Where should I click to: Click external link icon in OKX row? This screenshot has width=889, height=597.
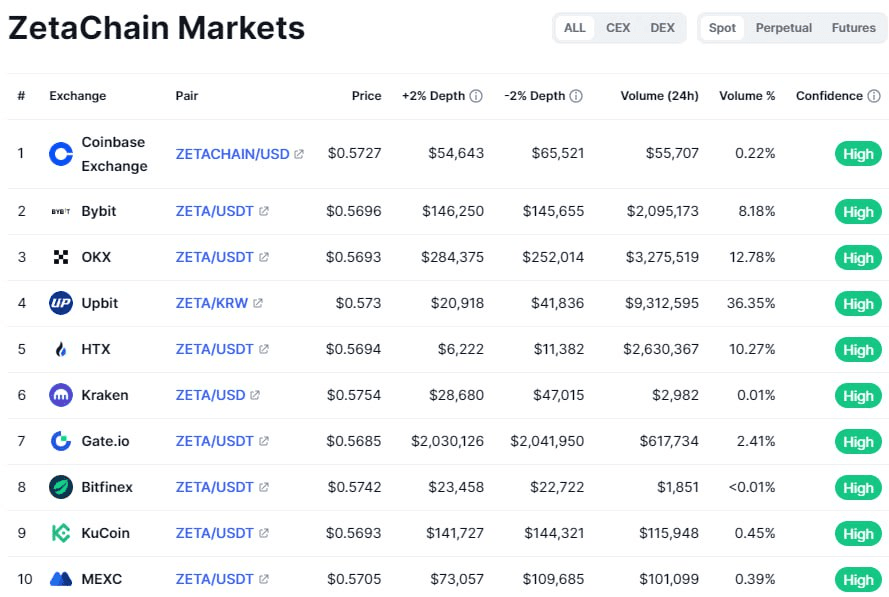point(264,257)
